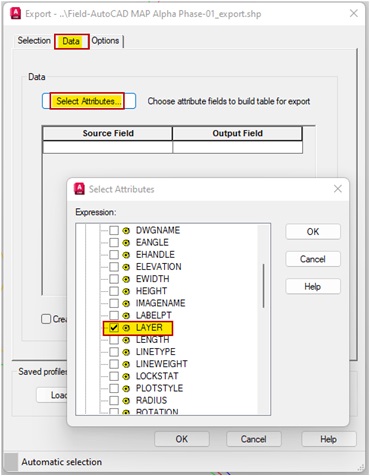The height and width of the screenshot is (476, 370).
Task: Click the attribute list vertical scrollbar
Action: [263, 286]
